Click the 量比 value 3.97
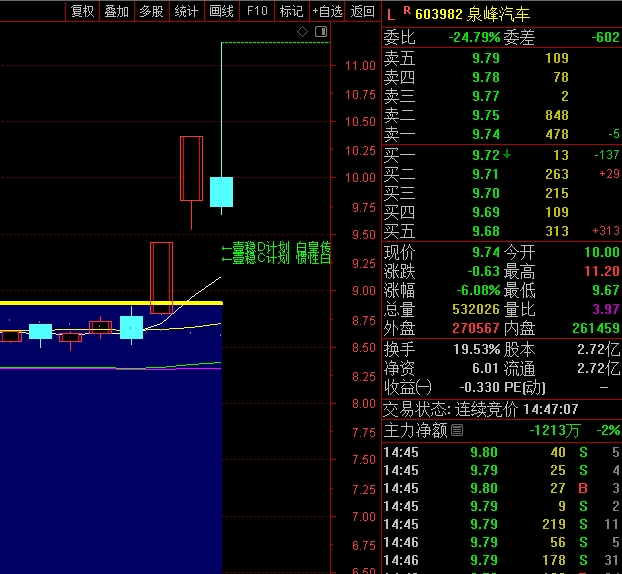 (x=605, y=309)
